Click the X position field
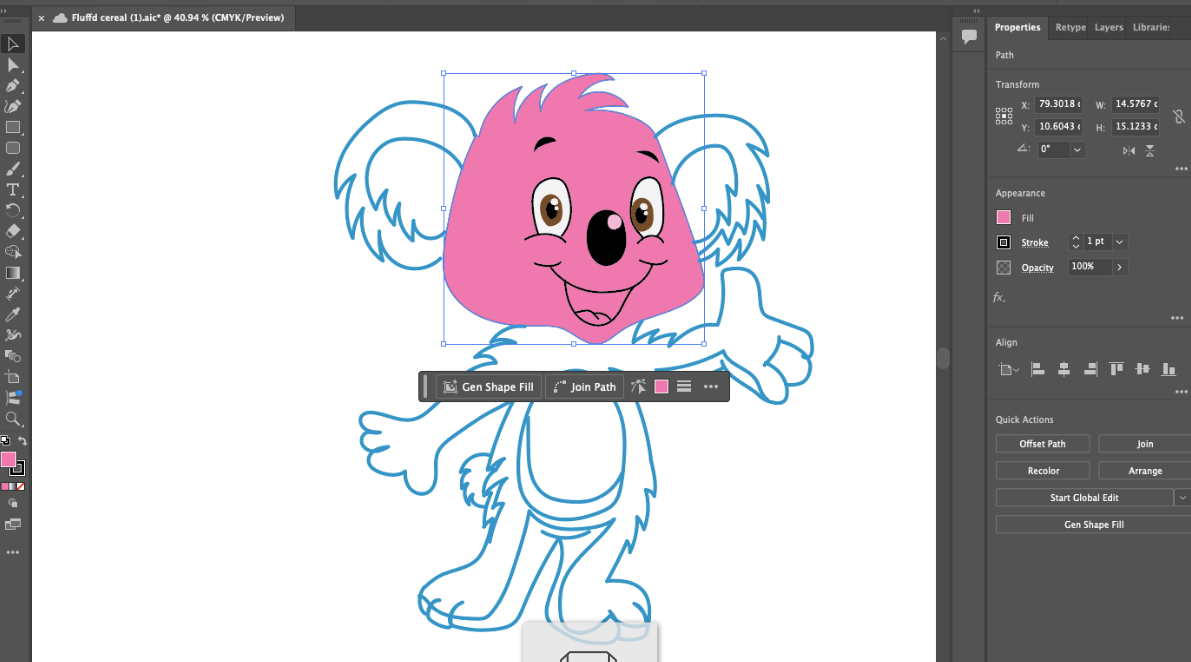The image size is (1191, 662). click(x=1059, y=104)
